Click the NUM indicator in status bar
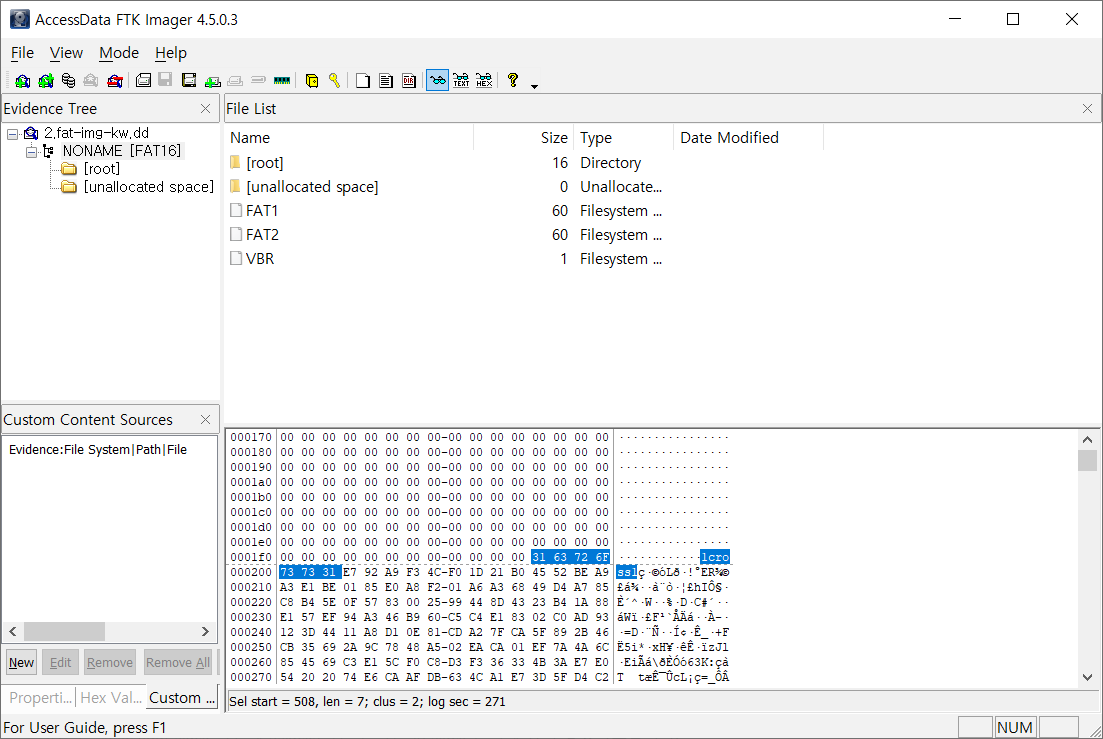The height and width of the screenshot is (739, 1103). [1014, 727]
